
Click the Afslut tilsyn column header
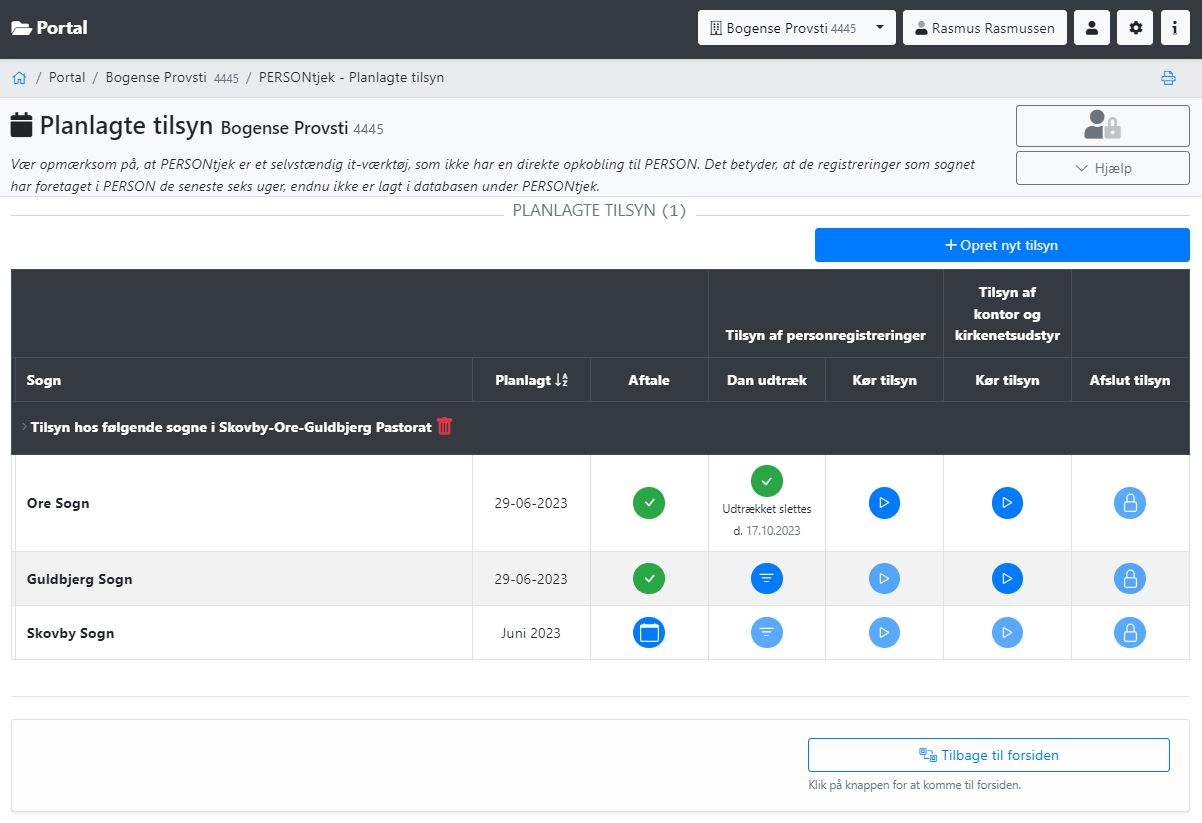pyautogui.click(x=1130, y=380)
